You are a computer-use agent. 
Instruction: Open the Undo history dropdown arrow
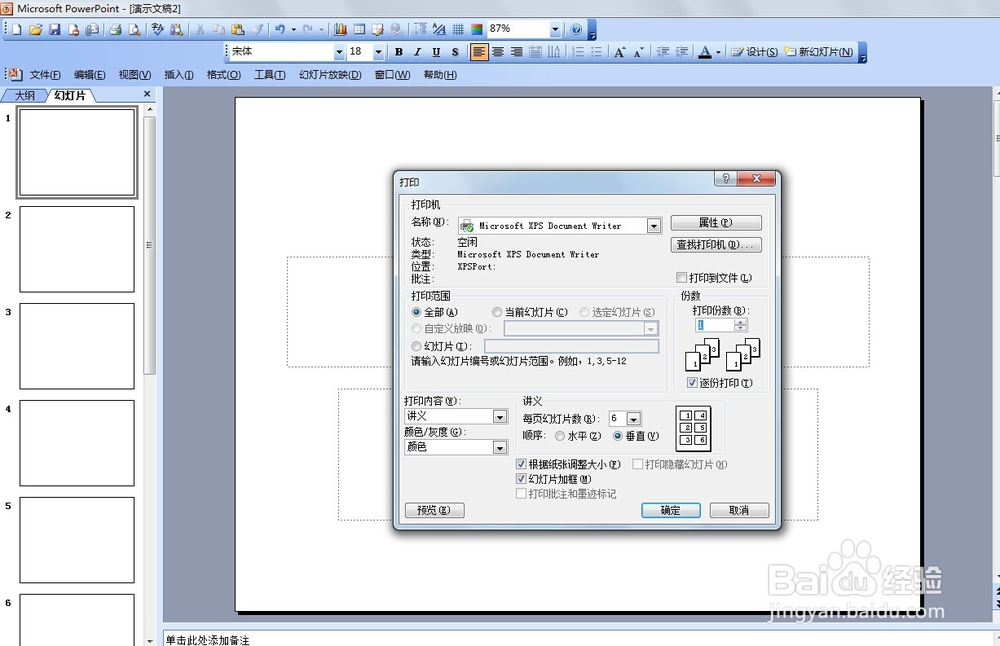coord(293,29)
